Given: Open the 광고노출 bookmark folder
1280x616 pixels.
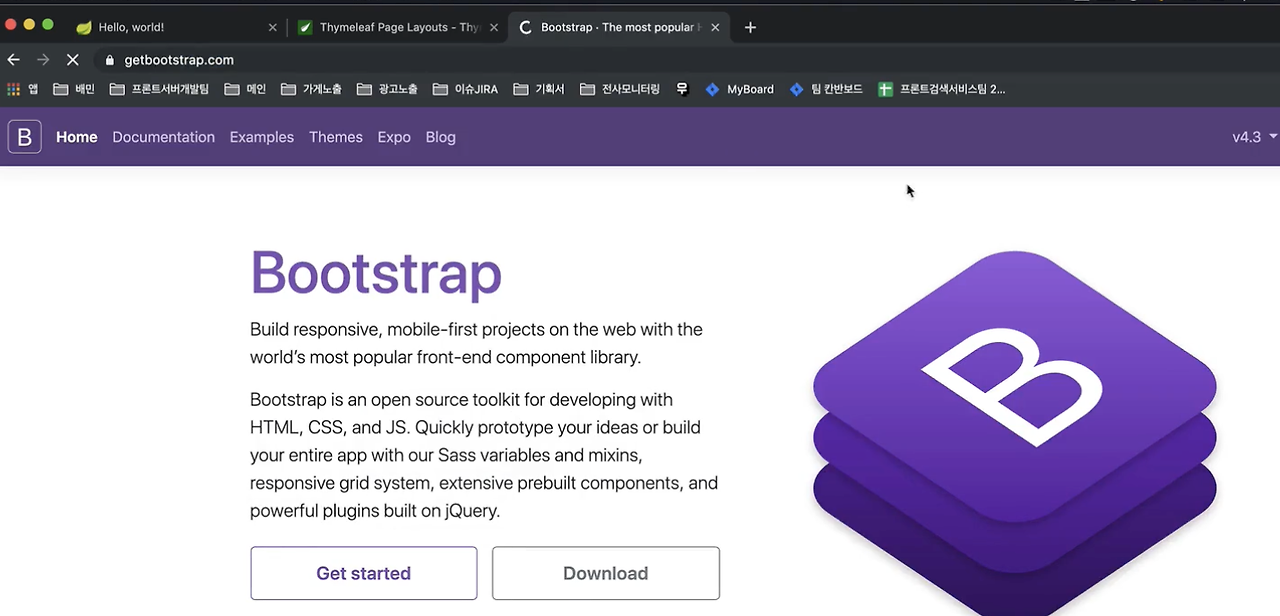Looking at the screenshot, I should click(x=387, y=89).
